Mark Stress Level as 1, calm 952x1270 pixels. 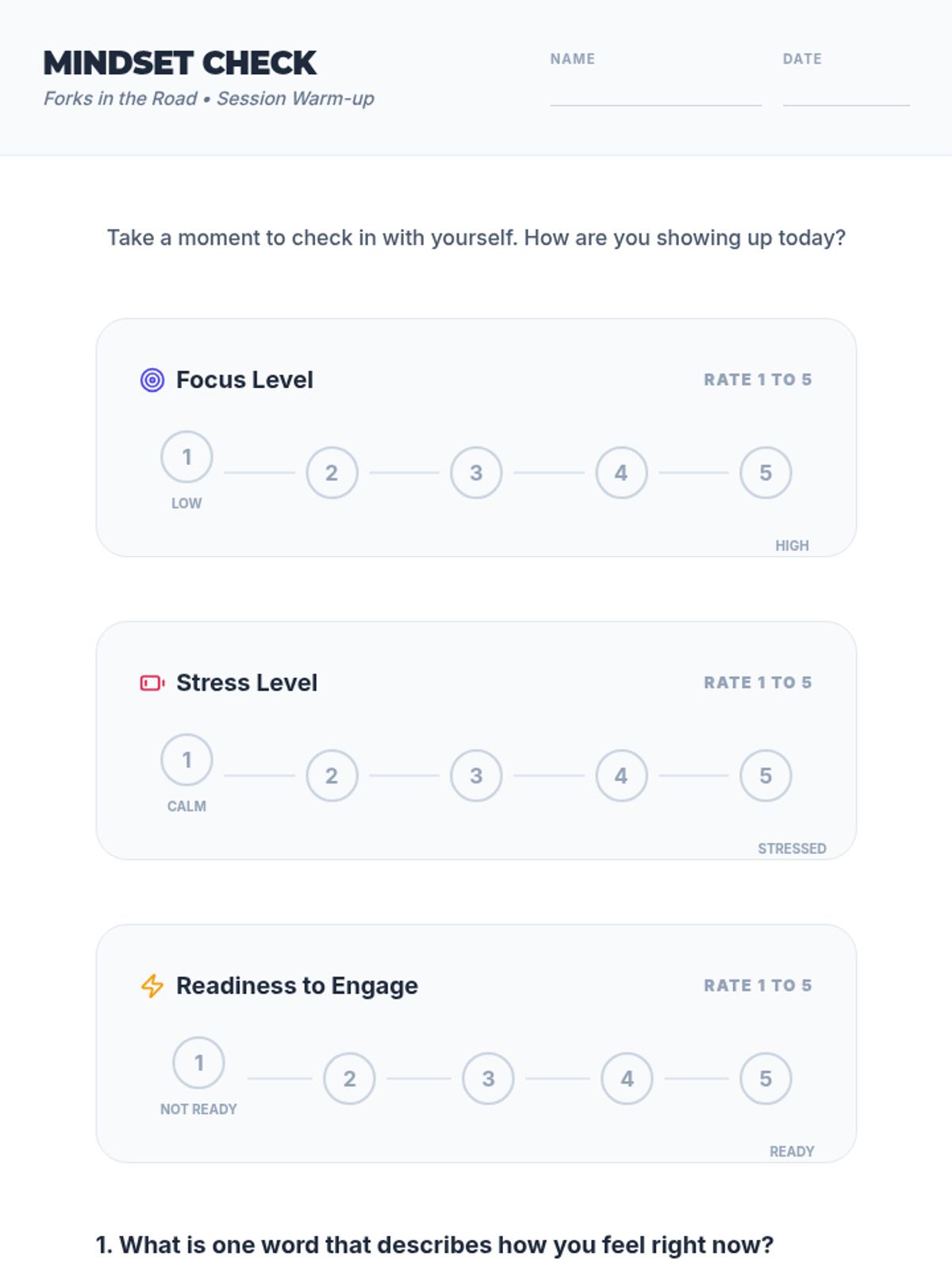pos(187,760)
